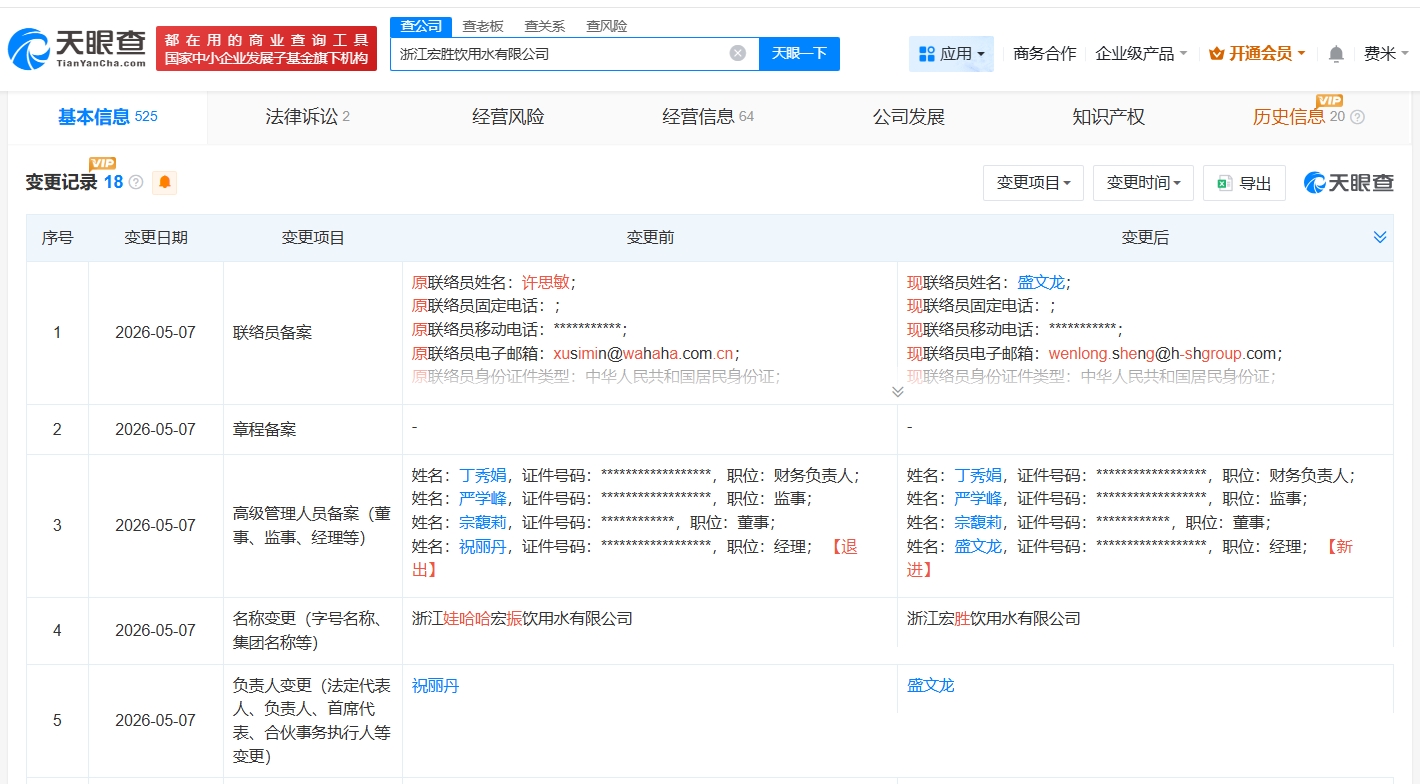Click the orange bell beside 变更记录
The height and width of the screenshot is (784, 1420).
(x=164, y=182)
